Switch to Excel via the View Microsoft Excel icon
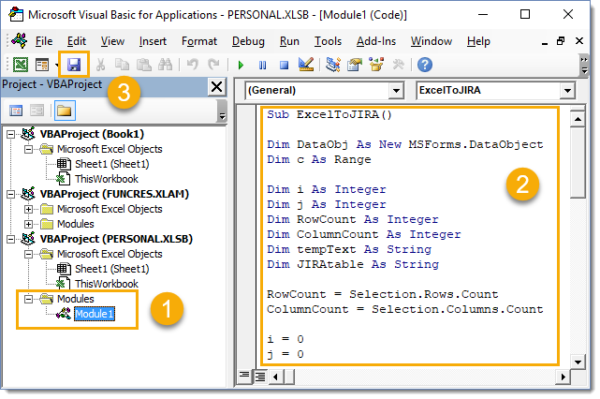 click(20, 65)
